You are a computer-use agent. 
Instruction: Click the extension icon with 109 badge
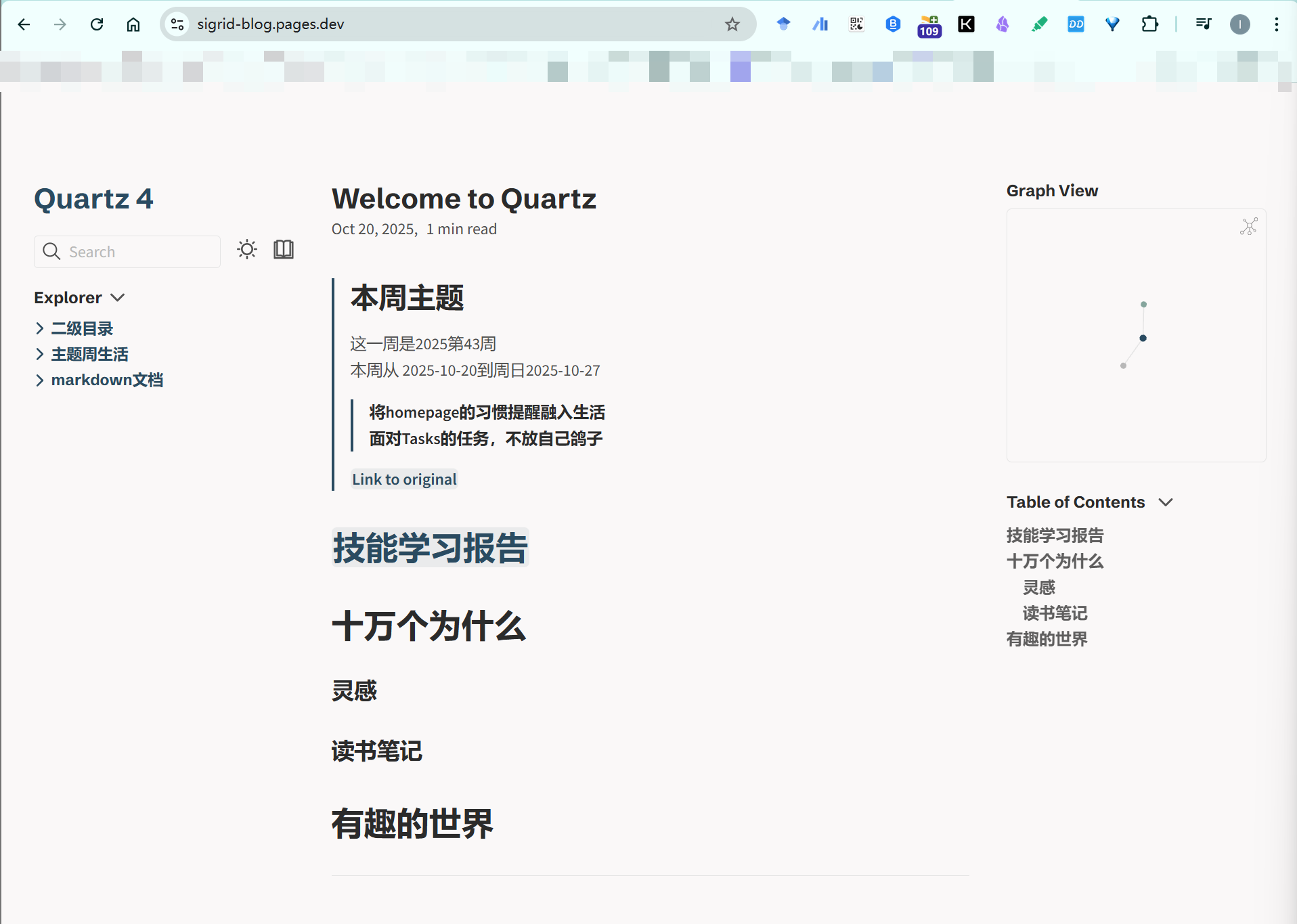(x=929, y=25)
